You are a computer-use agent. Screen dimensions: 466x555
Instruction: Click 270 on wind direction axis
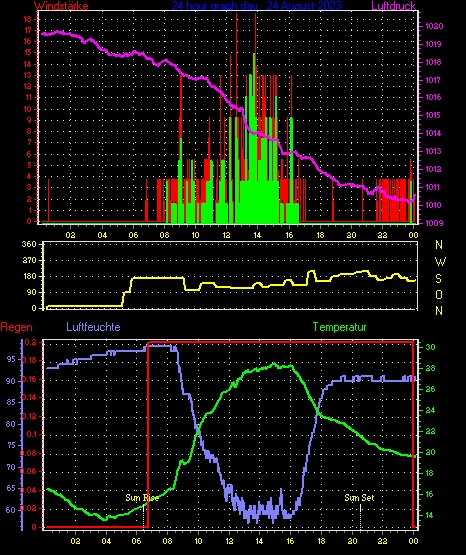click(29, 261)
